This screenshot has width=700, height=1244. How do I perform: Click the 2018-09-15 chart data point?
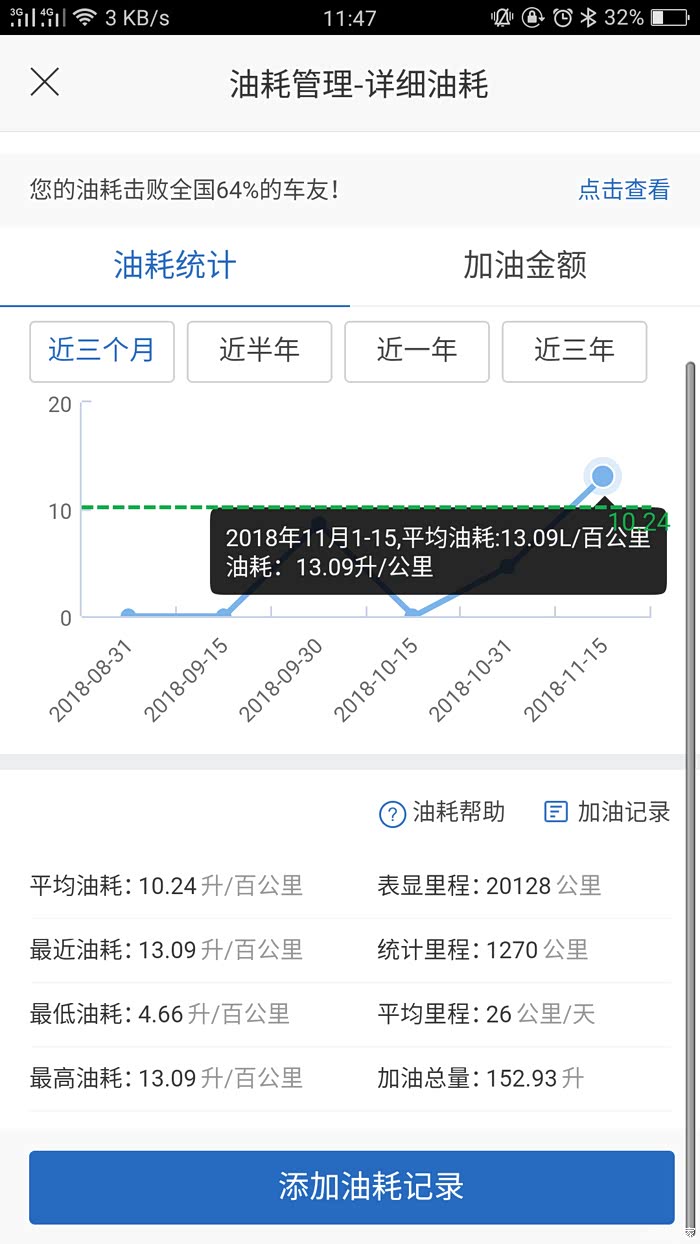point(224,615)
